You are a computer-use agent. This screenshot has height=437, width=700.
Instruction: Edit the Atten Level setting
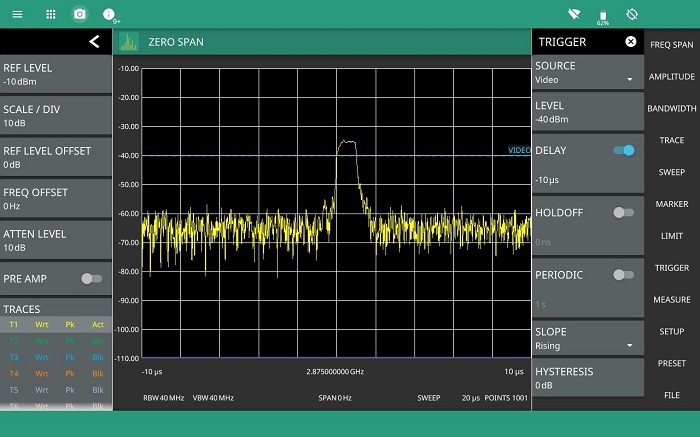tap(56, 240)
